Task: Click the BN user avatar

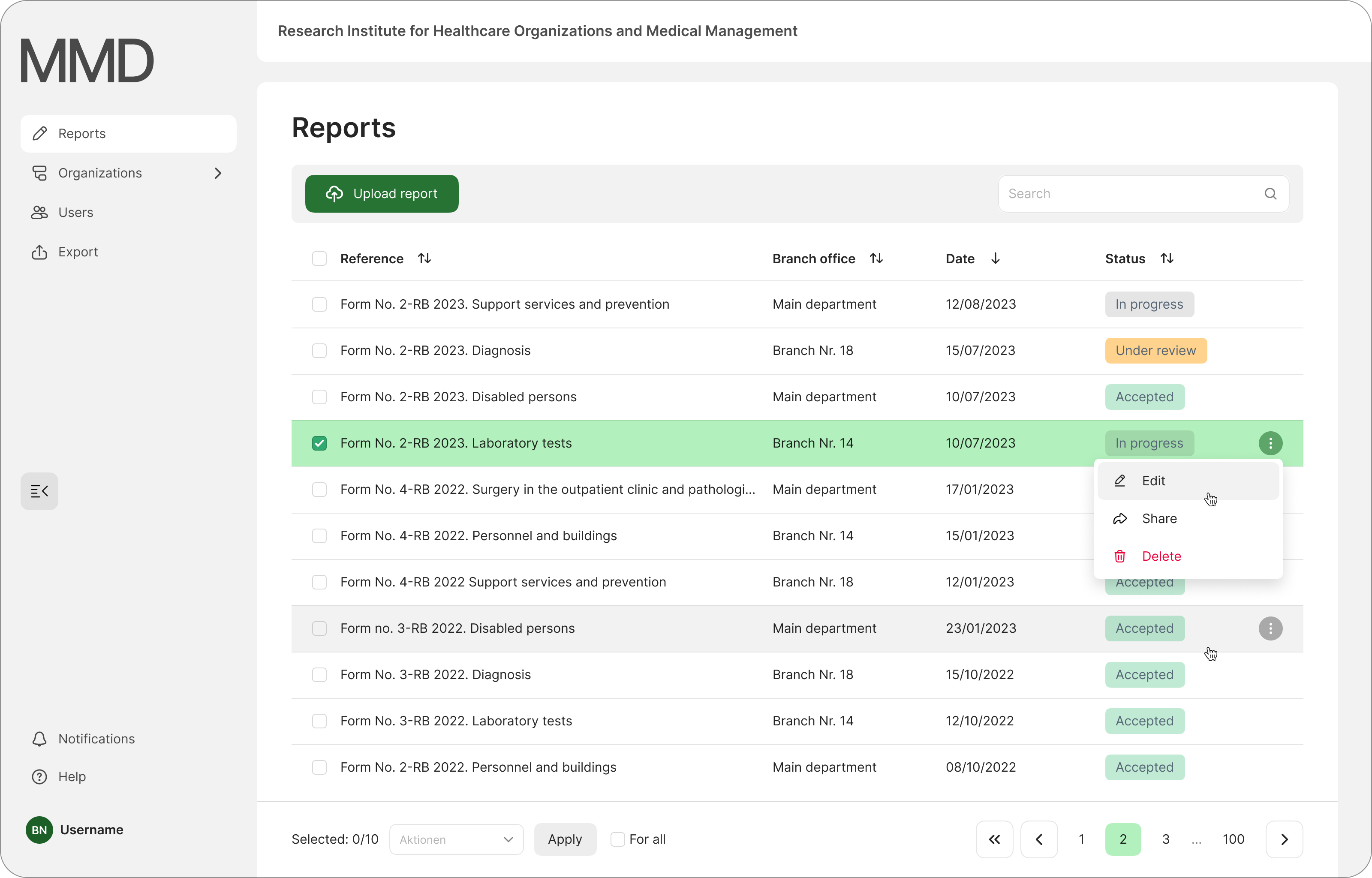Action: 39,830
